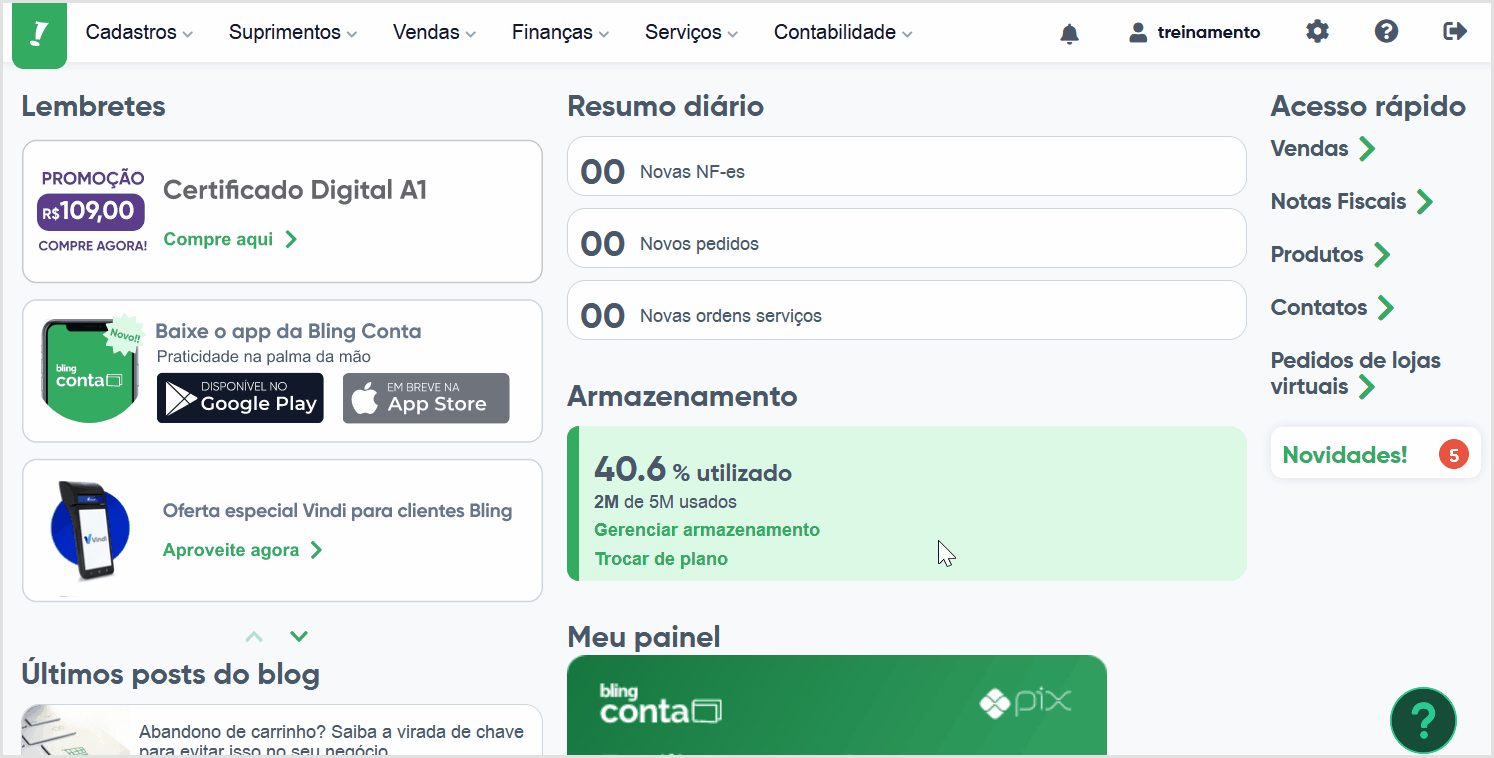
Task: Click the arrow next to Produtos shortcut
Action: pyautogui.click(x=1382, y=255)
